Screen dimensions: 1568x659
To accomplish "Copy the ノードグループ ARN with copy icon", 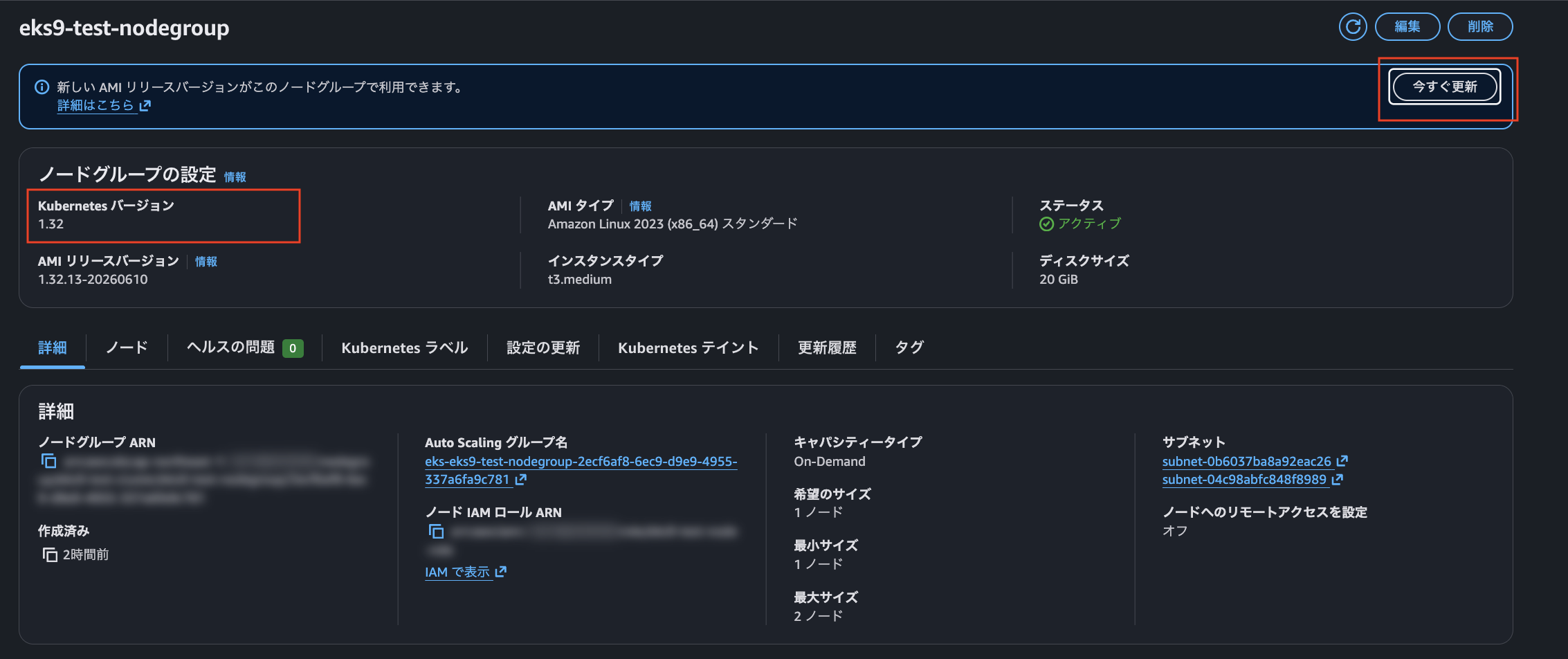I will (x=48, y=461).
